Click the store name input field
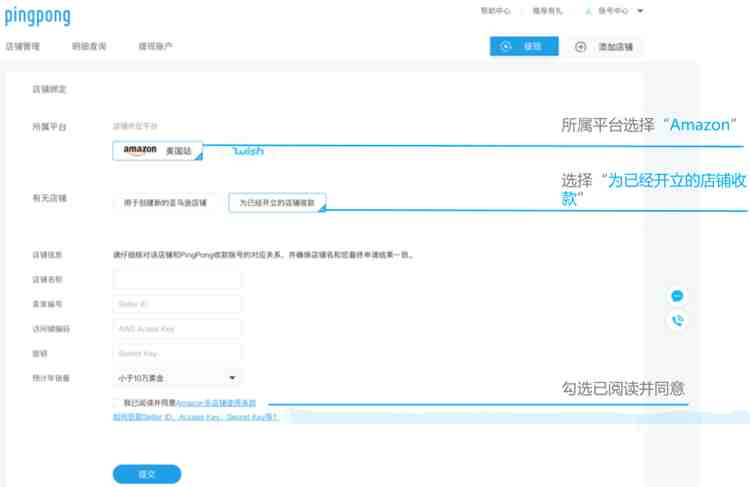 click(x=177, y=279)
